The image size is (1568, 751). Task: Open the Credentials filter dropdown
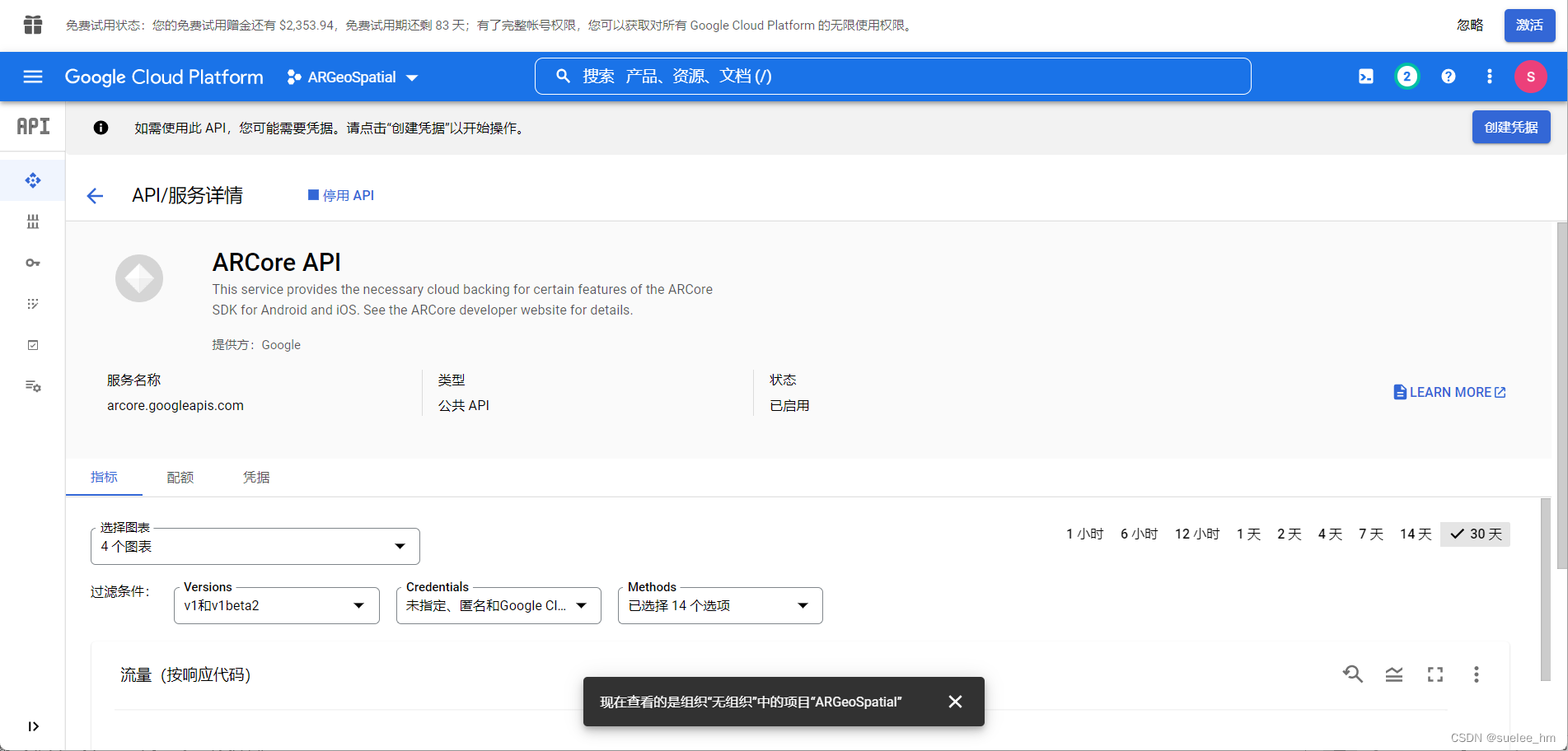(498, 605)
